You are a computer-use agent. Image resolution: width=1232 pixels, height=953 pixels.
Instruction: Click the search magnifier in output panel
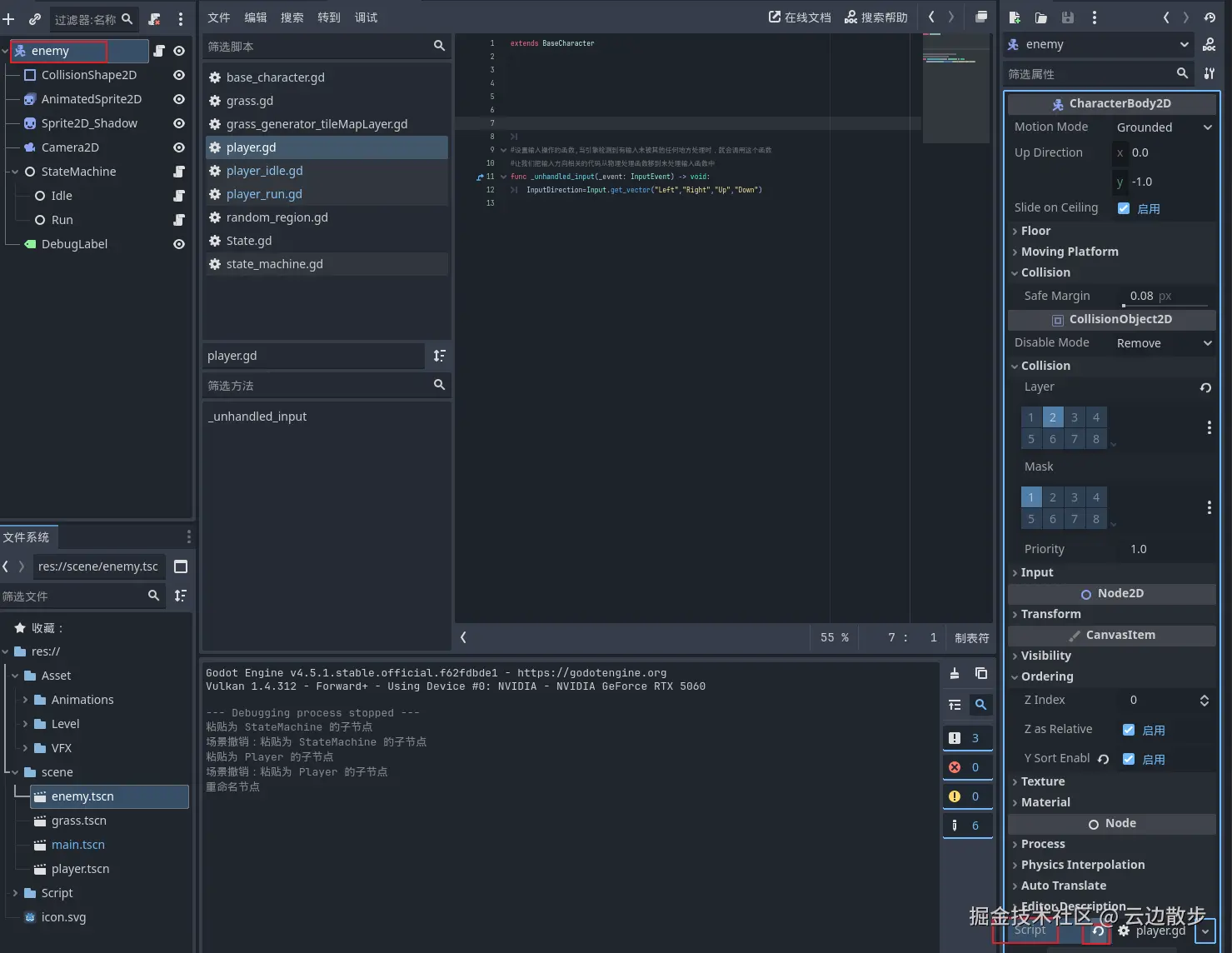[x=981, y=705]
